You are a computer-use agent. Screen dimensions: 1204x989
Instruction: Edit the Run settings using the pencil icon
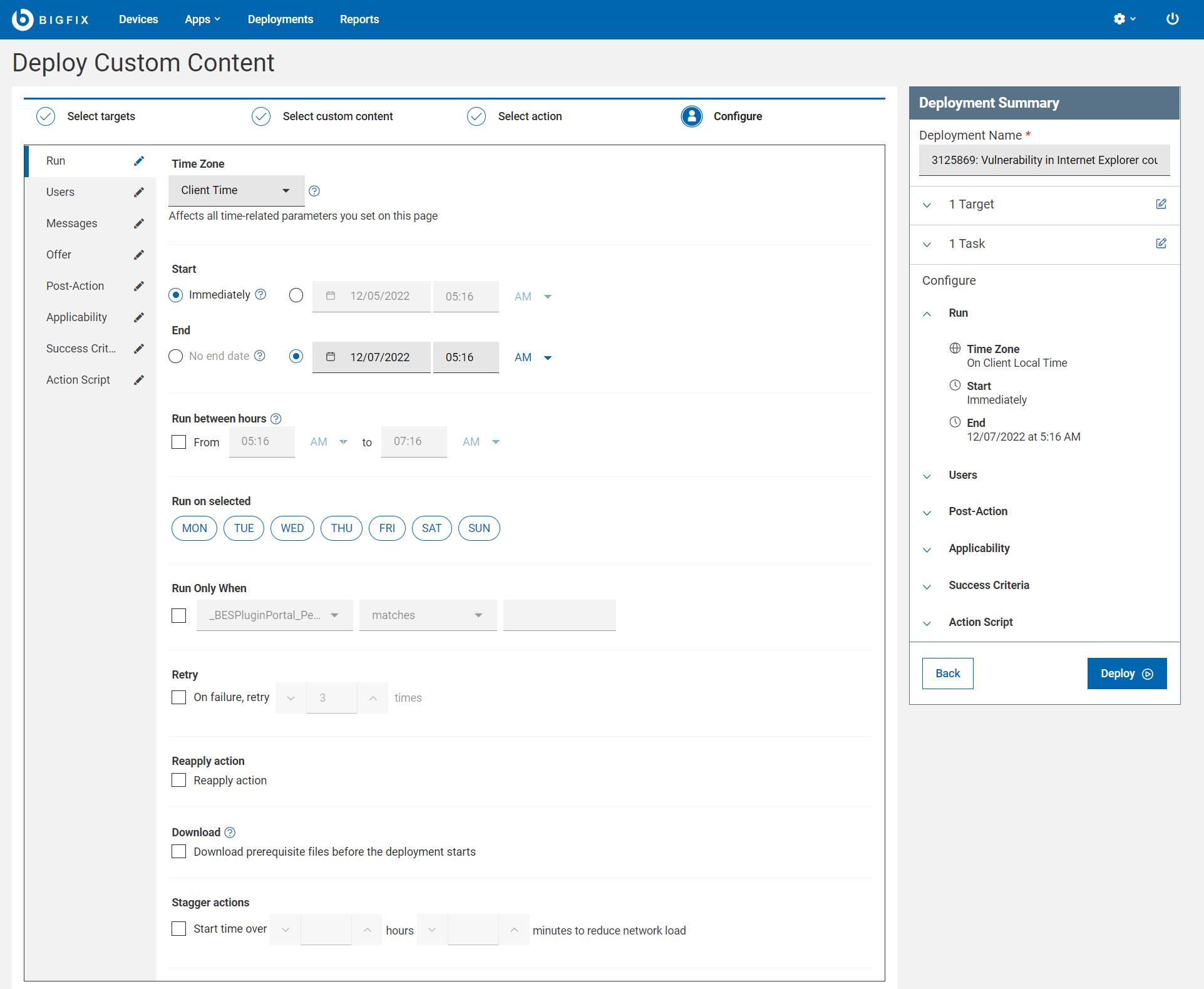pyautogui.click(x=139, y=160)
